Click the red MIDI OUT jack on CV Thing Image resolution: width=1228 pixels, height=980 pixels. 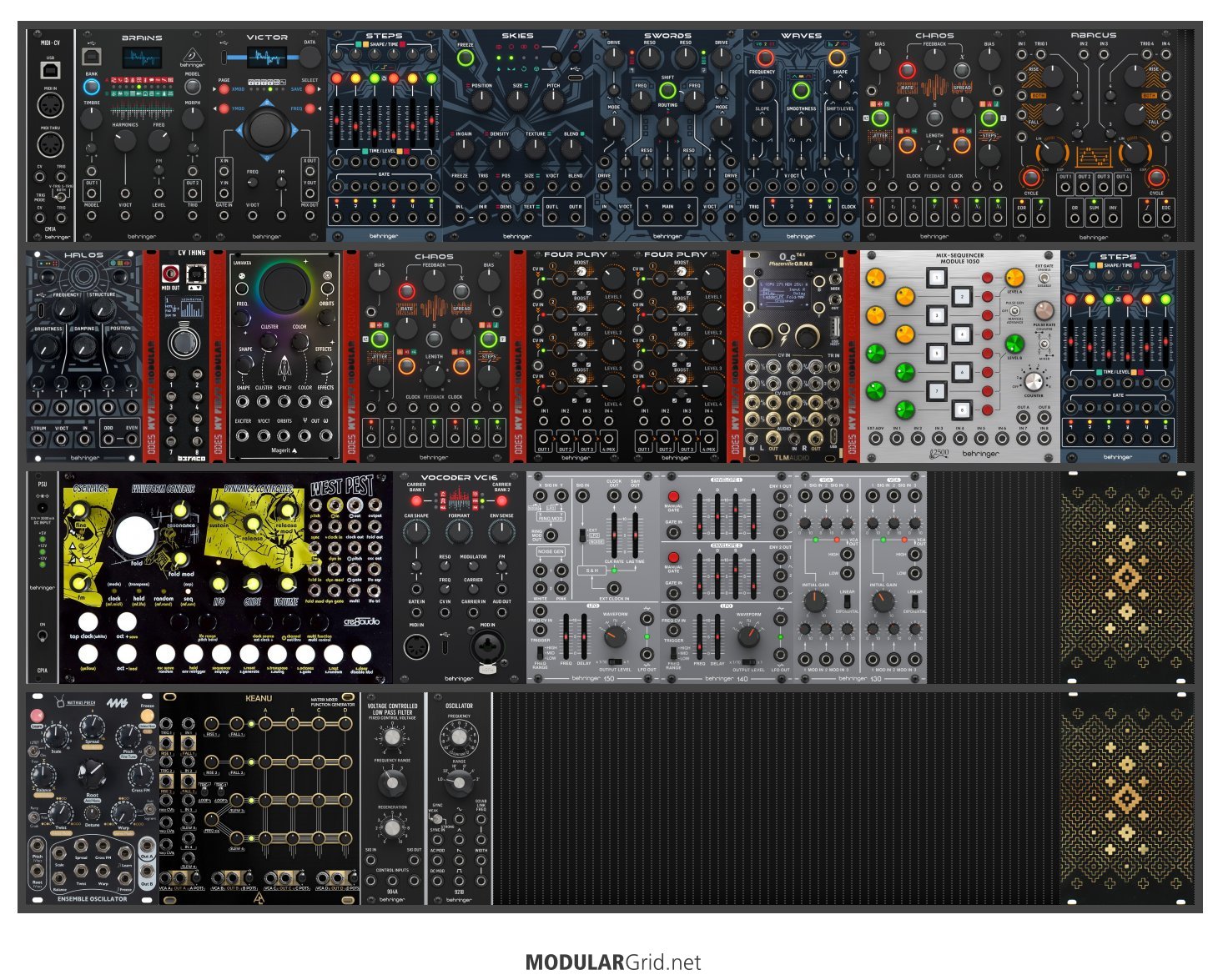pos(172,273)
